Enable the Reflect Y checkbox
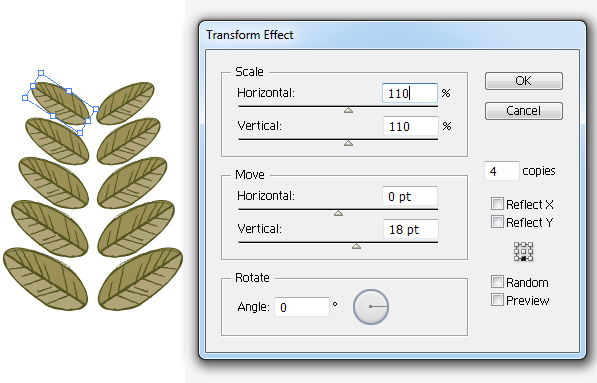The height and width of the screenshot is (383, 597). coord(497,222)
